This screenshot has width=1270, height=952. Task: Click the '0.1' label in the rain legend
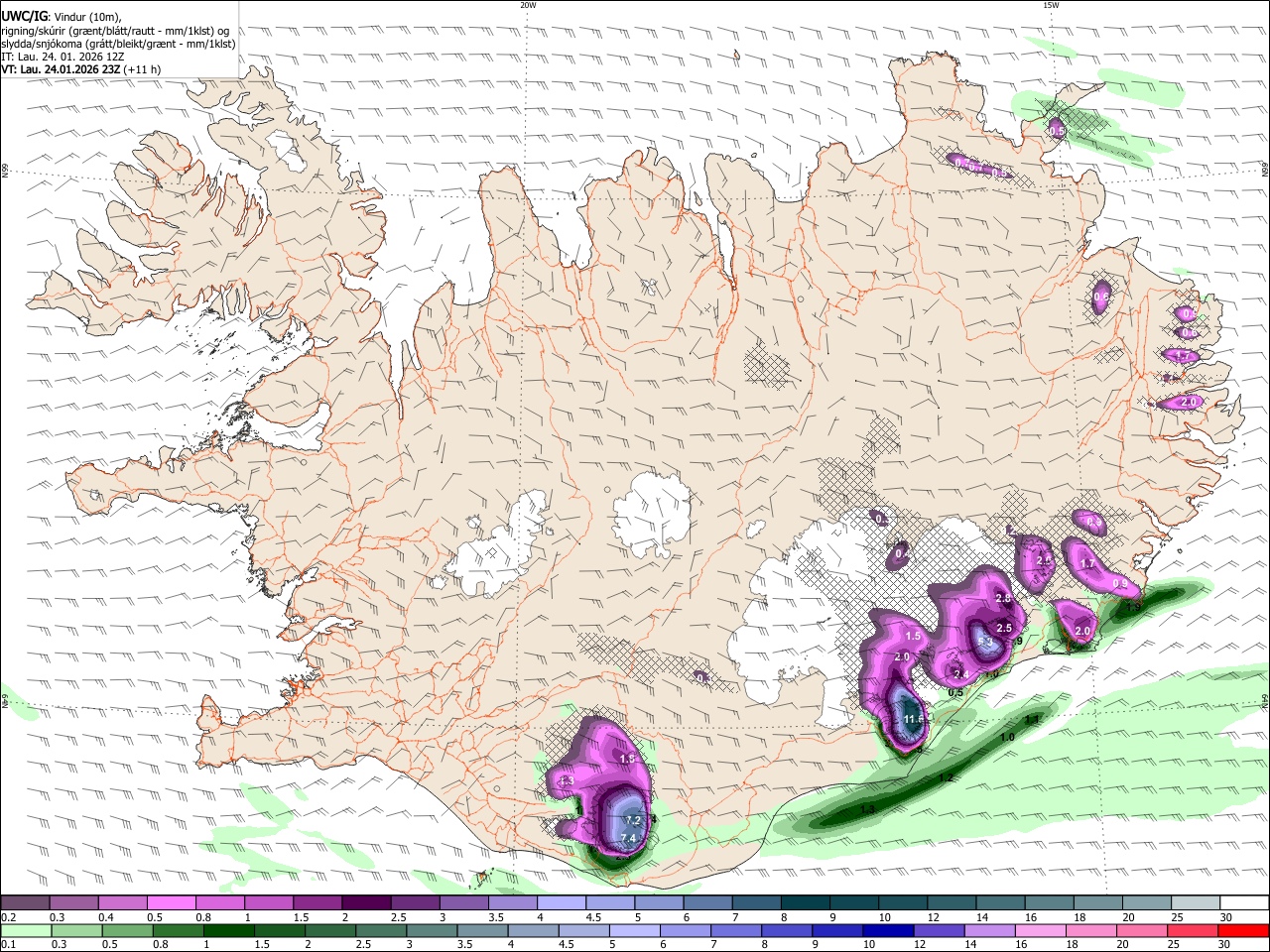tap(8, 945)
